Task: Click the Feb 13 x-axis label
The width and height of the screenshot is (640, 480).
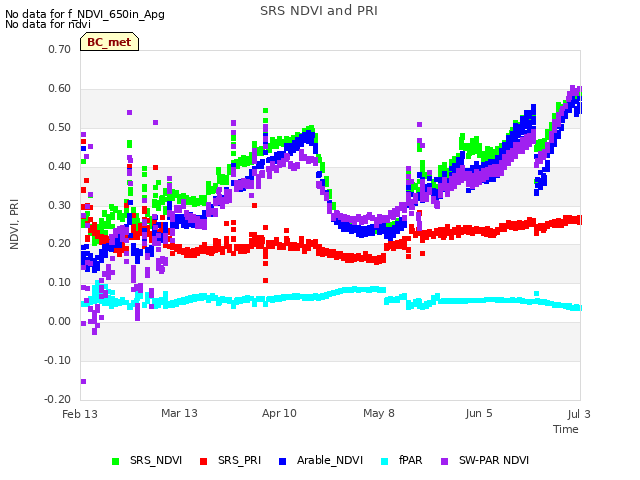Action: [80, 414]
